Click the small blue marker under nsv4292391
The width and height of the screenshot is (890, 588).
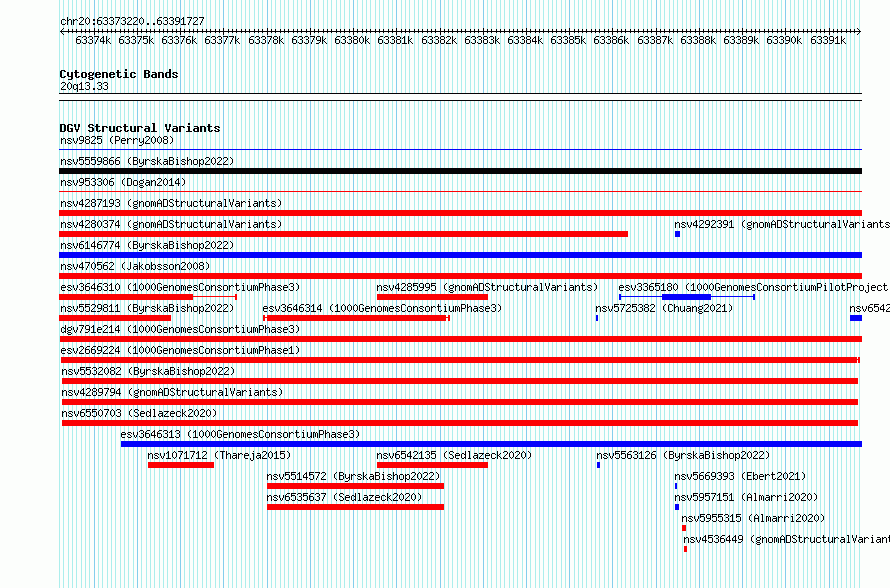[677, 234]
